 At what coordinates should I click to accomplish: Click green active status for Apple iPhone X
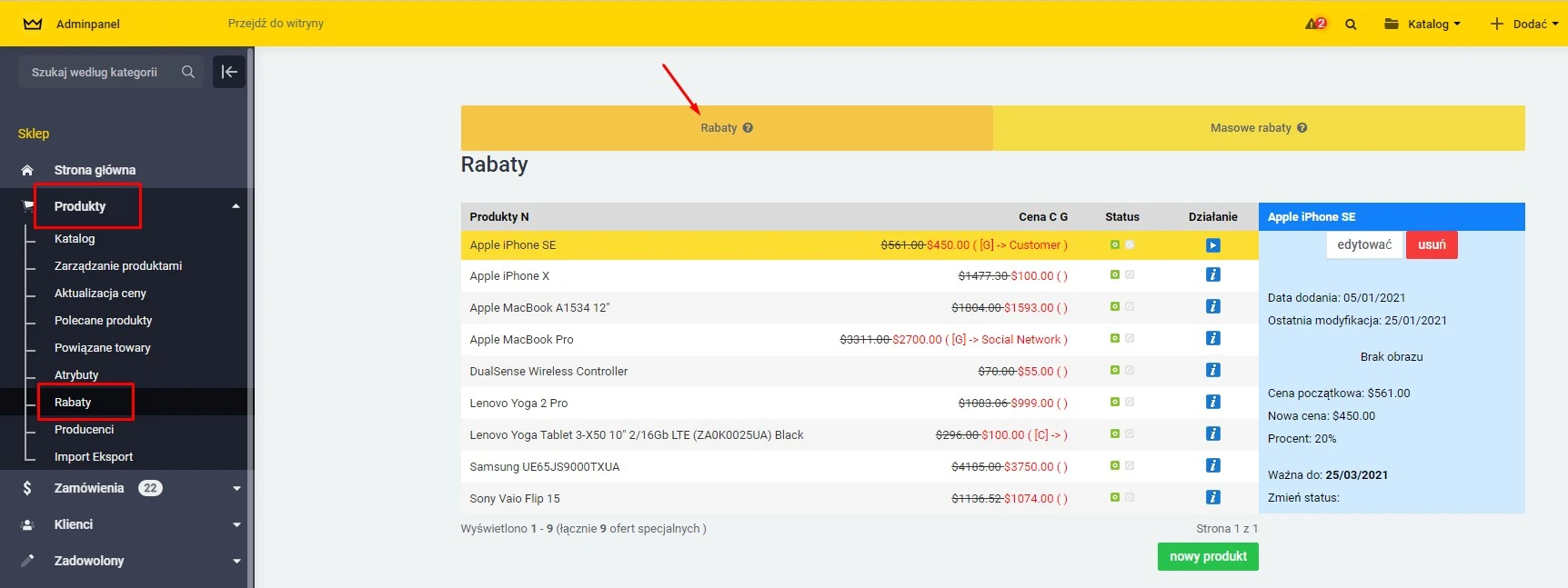click(x=1115, y=274)
